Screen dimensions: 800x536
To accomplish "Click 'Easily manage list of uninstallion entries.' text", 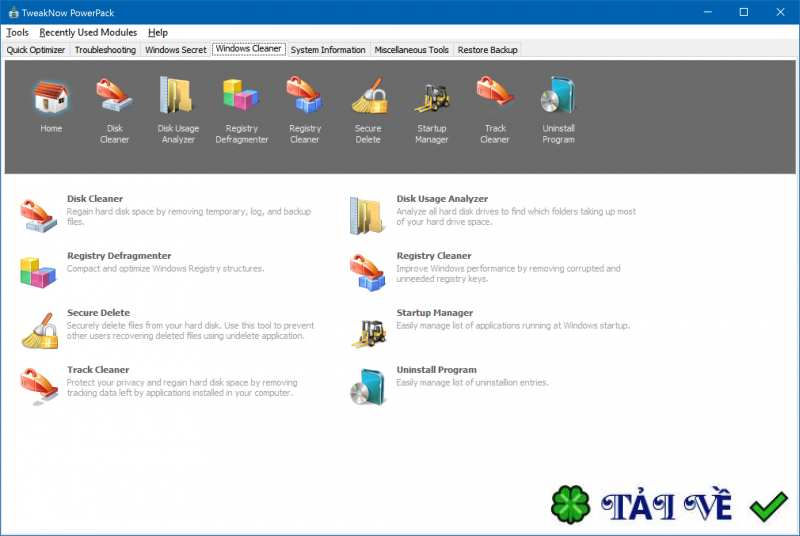I will [x=472, y=382].
